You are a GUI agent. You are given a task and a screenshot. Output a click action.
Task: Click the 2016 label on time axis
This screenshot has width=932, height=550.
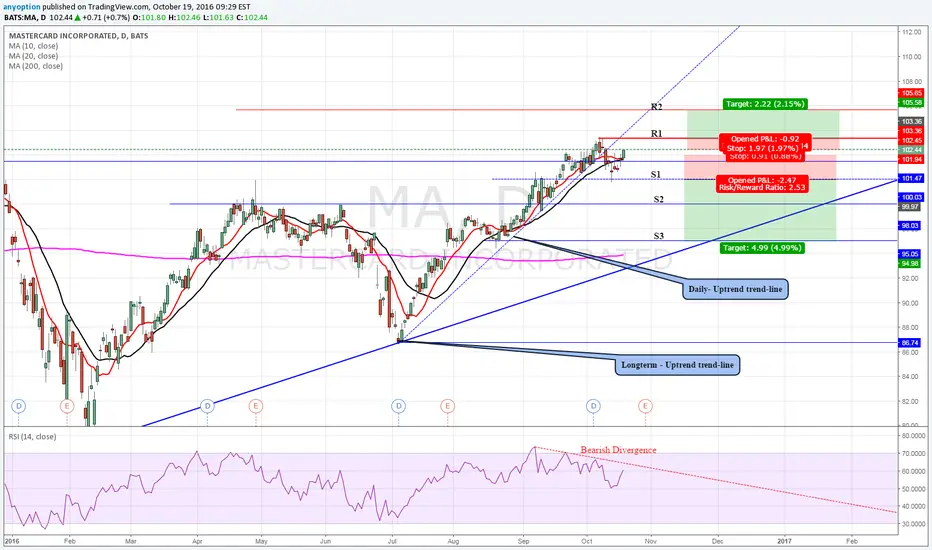[x=12, y=542]
